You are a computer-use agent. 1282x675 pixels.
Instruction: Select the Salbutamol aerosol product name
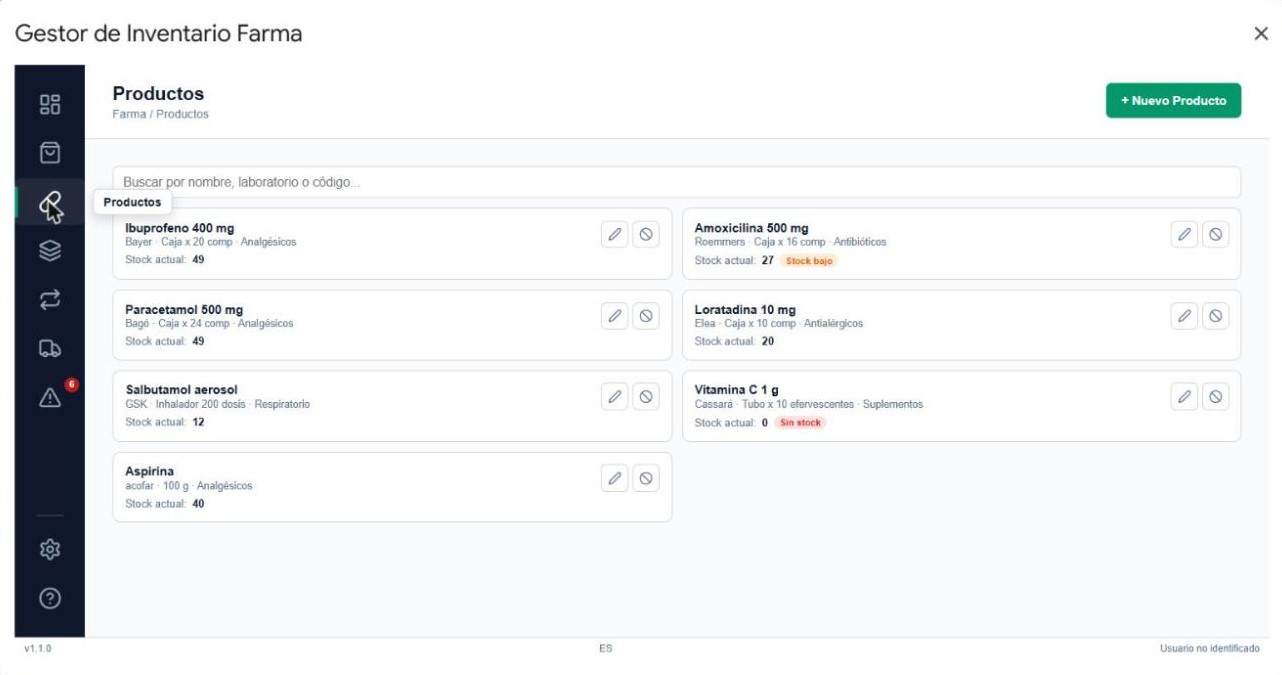point(181,390)
